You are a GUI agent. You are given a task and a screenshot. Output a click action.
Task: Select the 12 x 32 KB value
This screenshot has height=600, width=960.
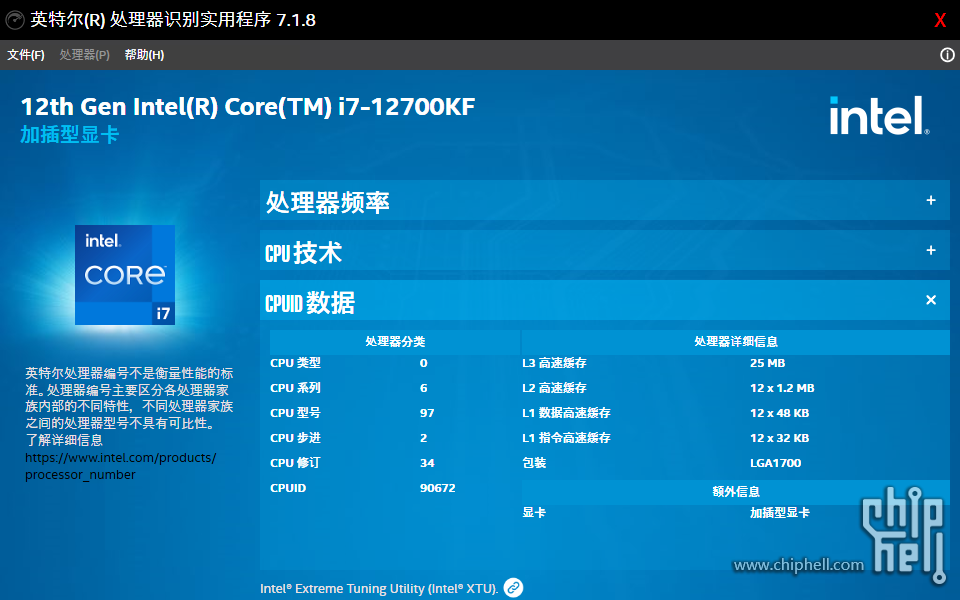pyautogui.click(x=779, y=438)
